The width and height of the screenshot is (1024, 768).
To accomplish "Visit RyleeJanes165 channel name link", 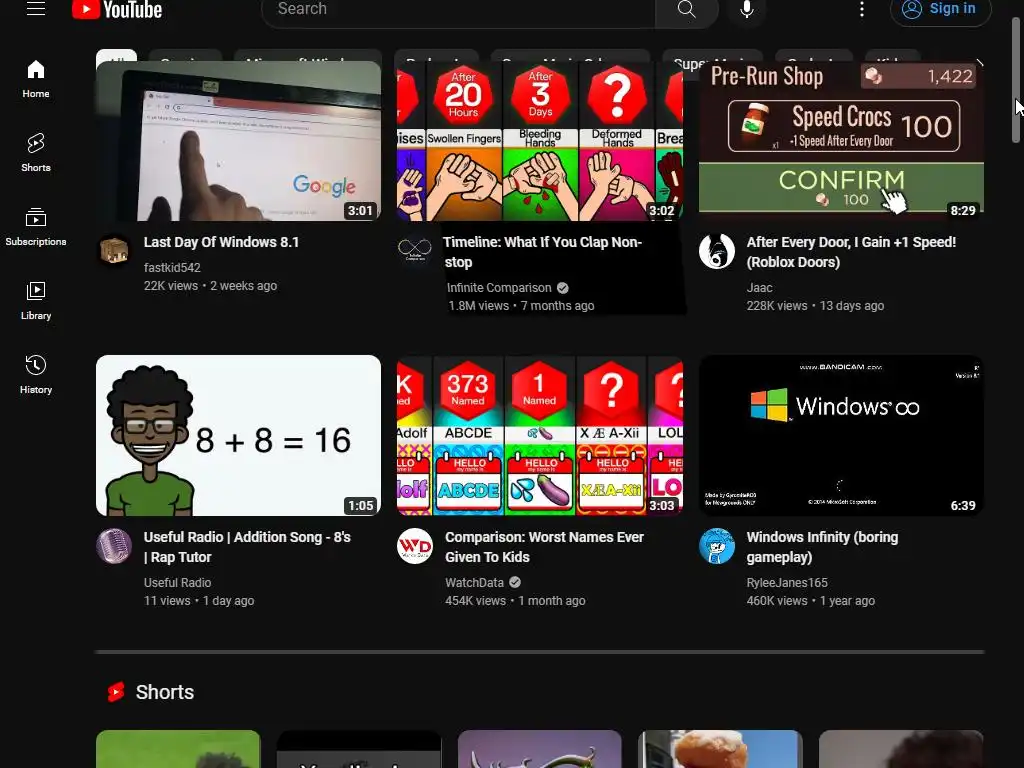I will (787, 583).
